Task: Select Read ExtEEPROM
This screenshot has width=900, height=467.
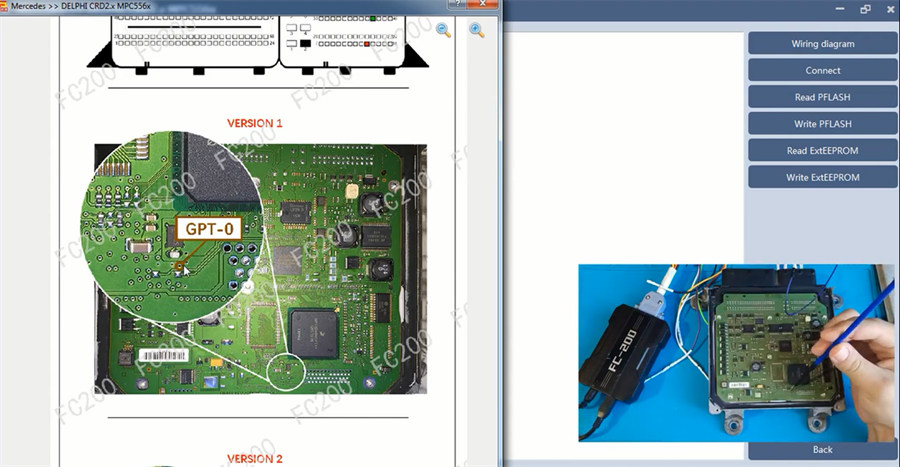Action: [823, 150]
